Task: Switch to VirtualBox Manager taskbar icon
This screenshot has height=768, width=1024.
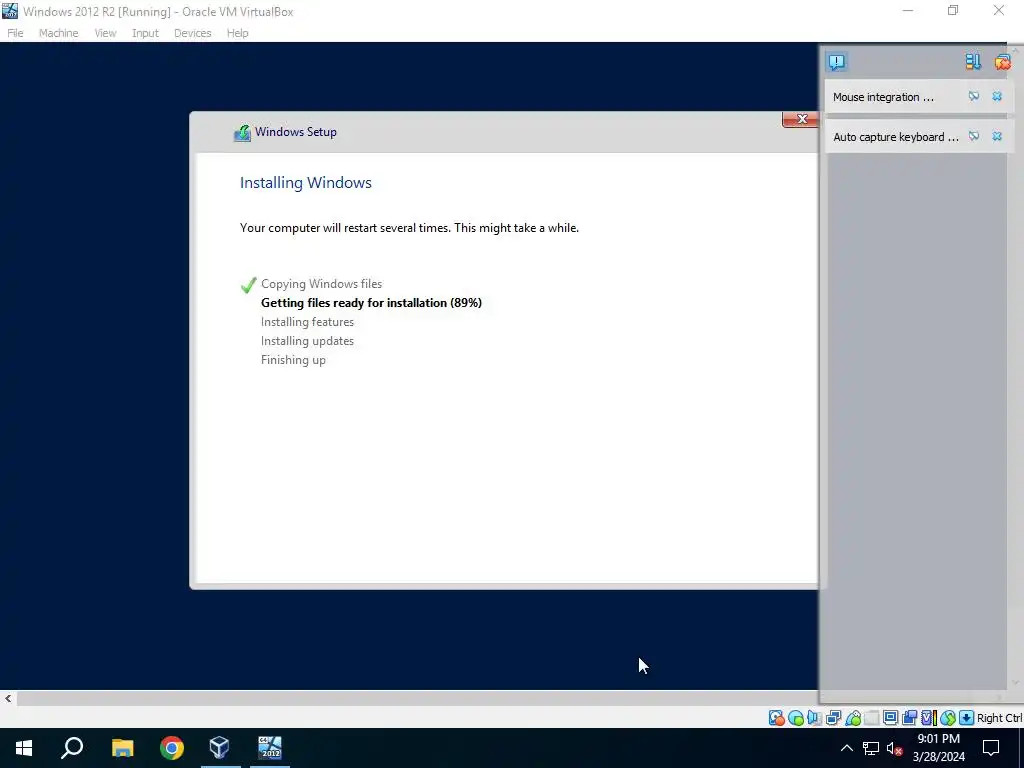Action: tap(219, 748)
